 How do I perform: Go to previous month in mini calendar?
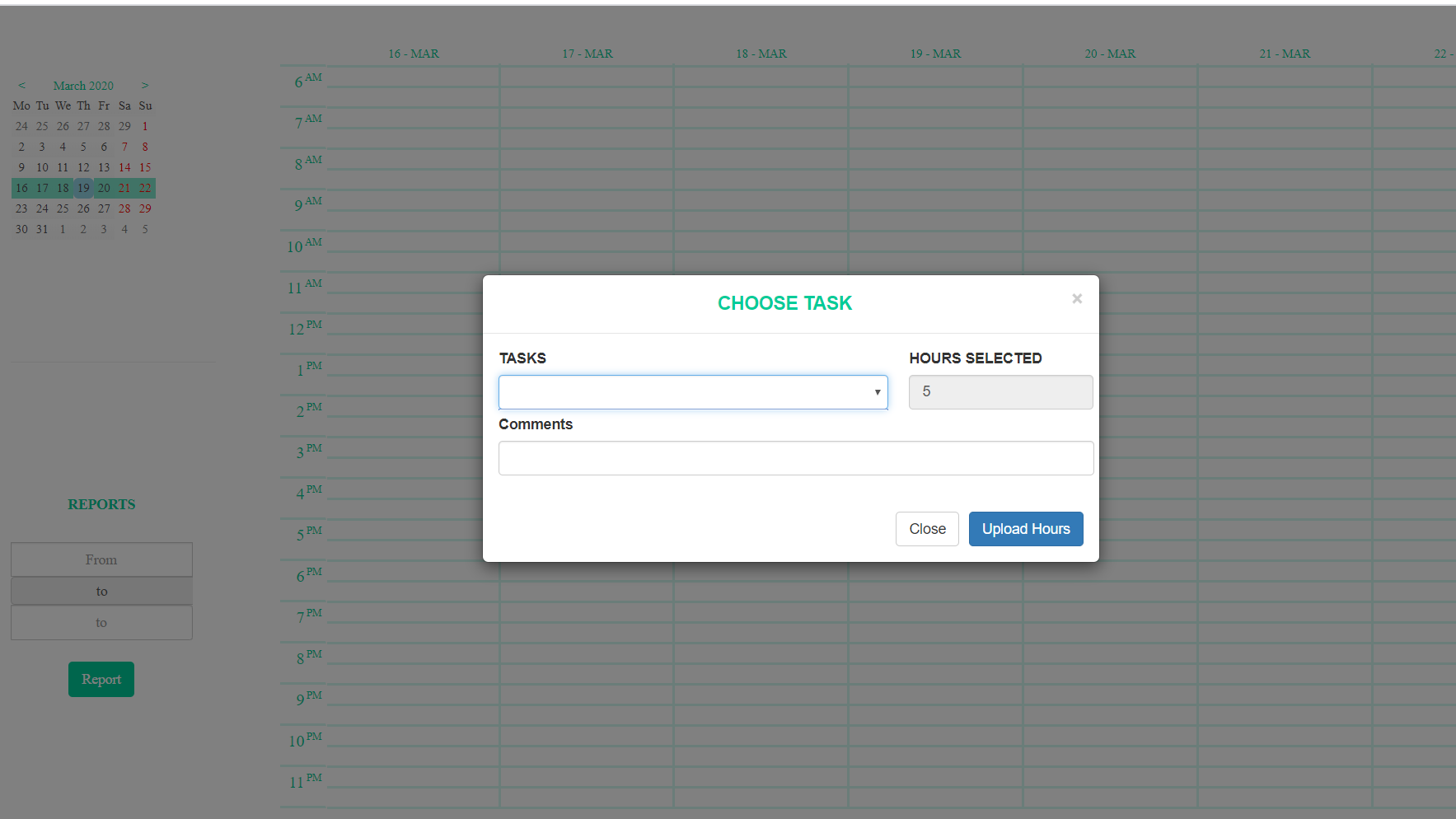[x=22, y=86]
